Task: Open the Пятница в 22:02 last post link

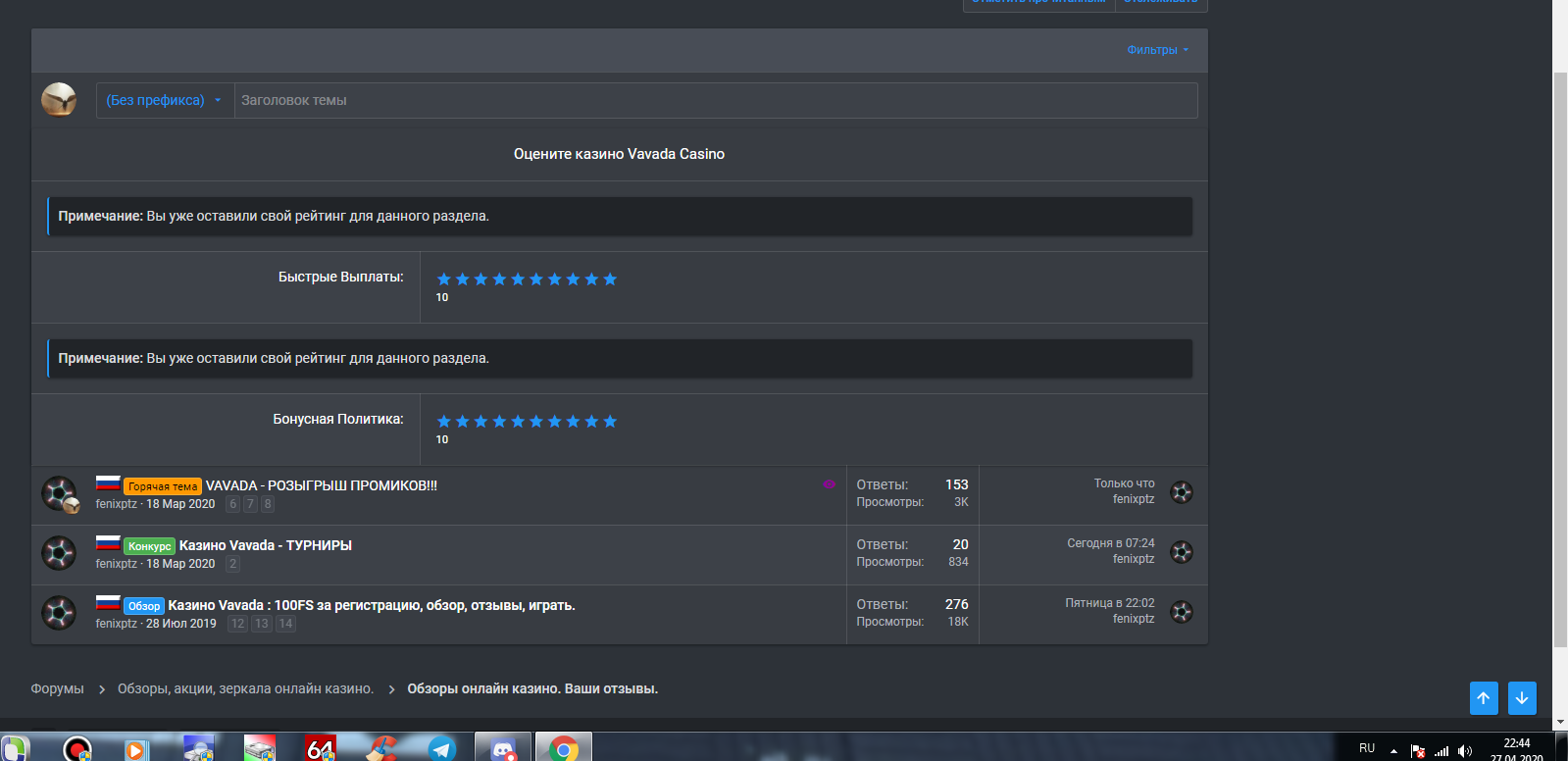Action: [x=1110, y=603]
